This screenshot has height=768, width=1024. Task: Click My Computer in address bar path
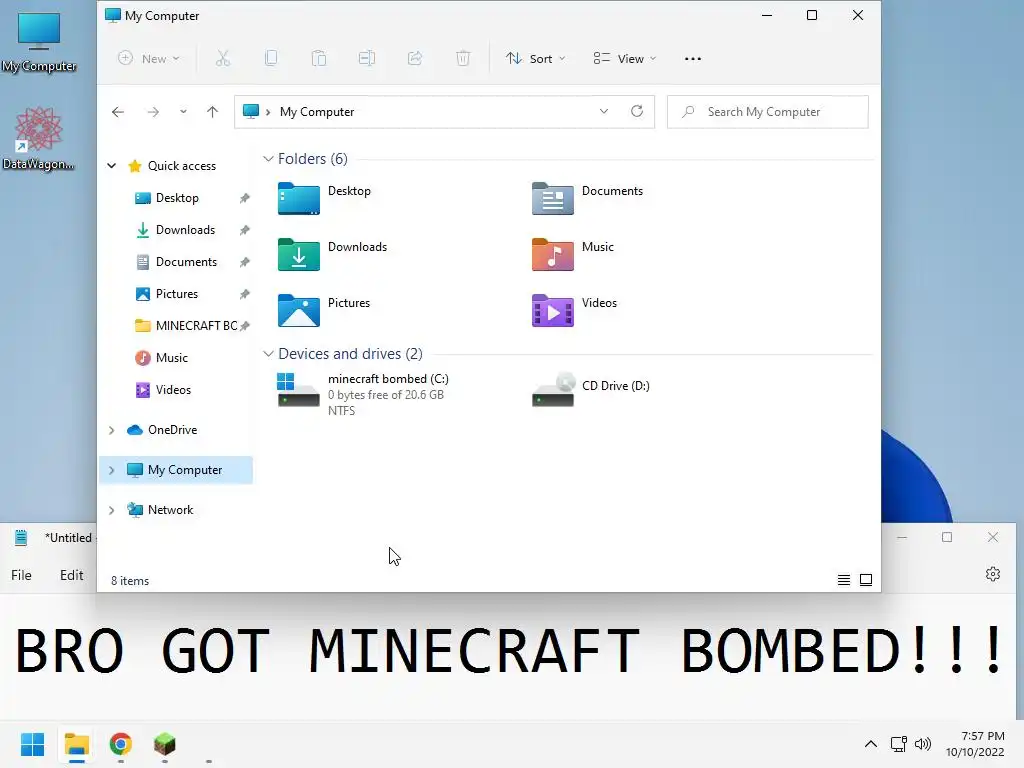coord(317,112)
